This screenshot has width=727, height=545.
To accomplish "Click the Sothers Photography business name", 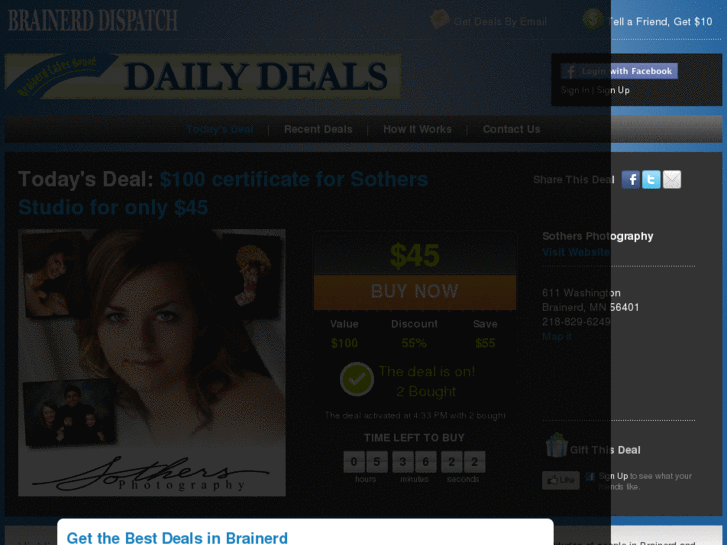I will coord(598,236).
